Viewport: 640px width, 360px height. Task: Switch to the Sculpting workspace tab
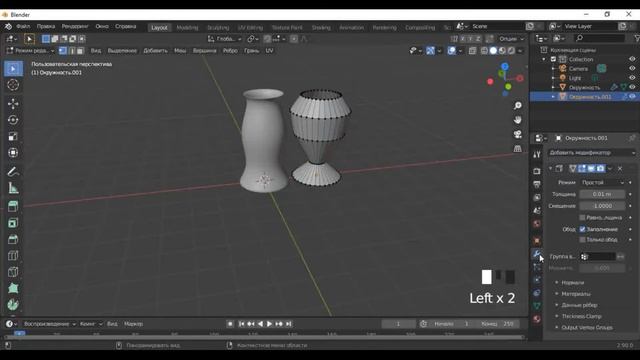pos(218,27)
